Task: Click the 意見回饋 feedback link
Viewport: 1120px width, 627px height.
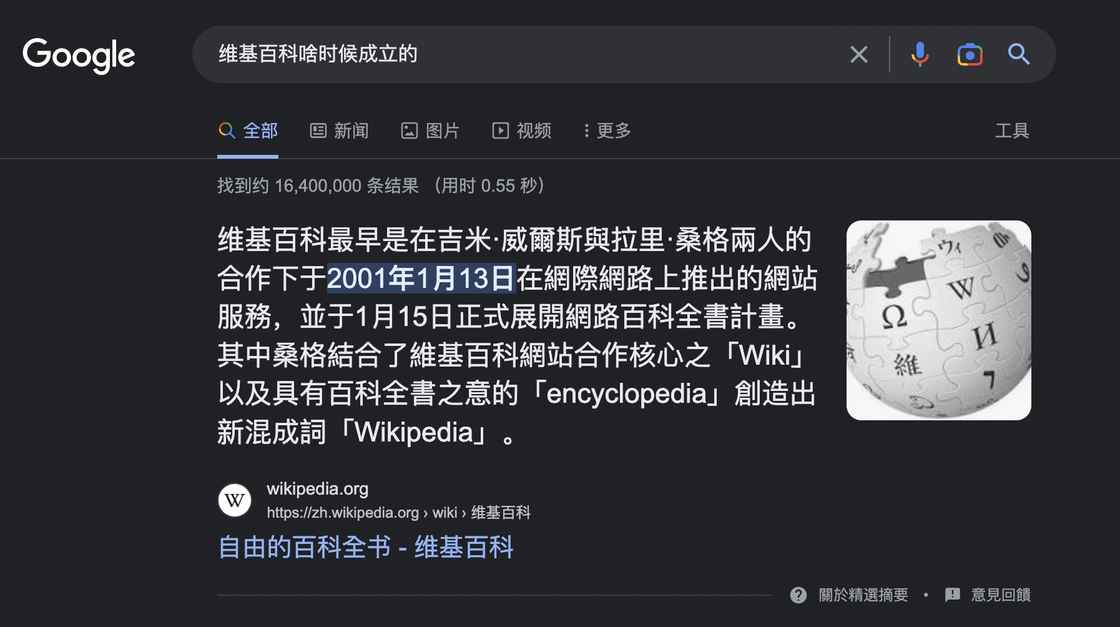Action: tap(1000, 594)
